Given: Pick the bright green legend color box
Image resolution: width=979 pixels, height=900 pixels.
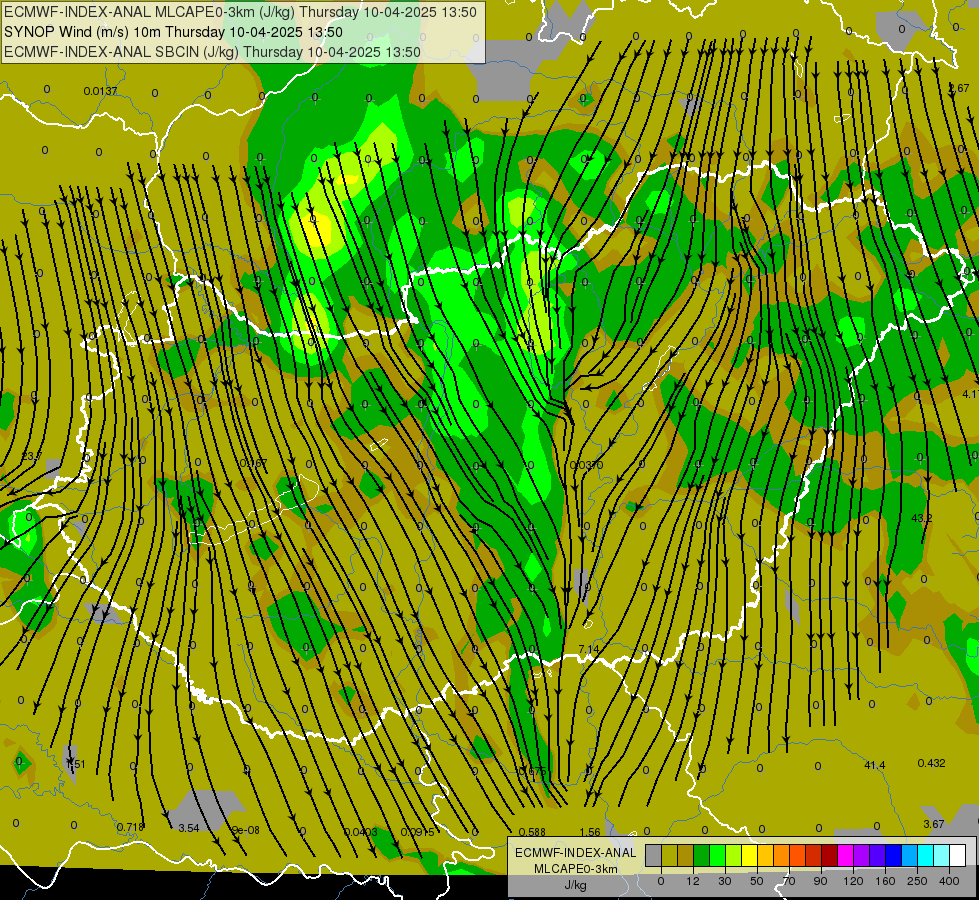Looking at the screenshot, I should click(718, 855).
